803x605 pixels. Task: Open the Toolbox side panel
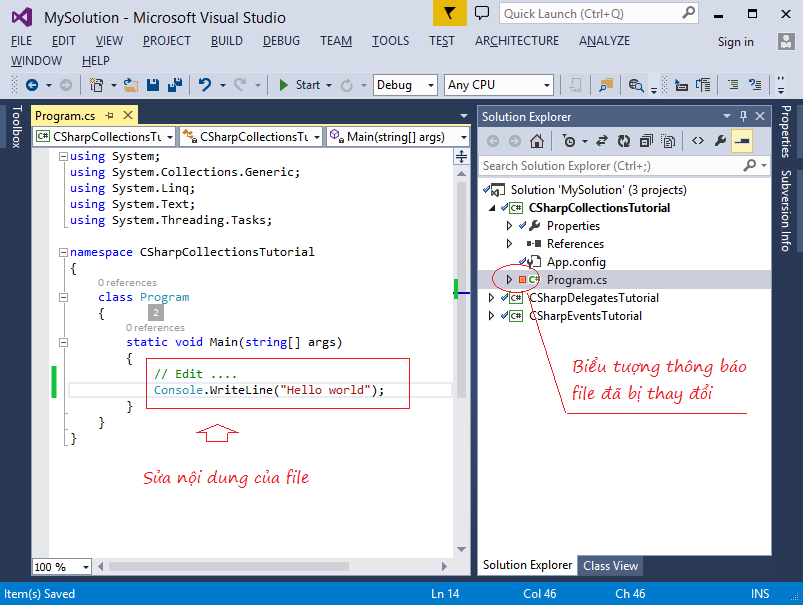click(x=17, y=127)
